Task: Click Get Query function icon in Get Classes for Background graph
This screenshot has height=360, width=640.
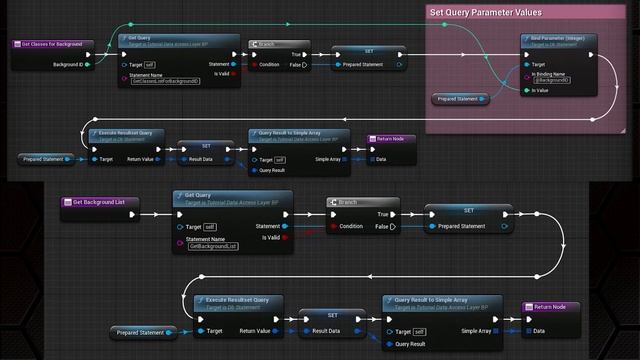Action: click(124, 38)
